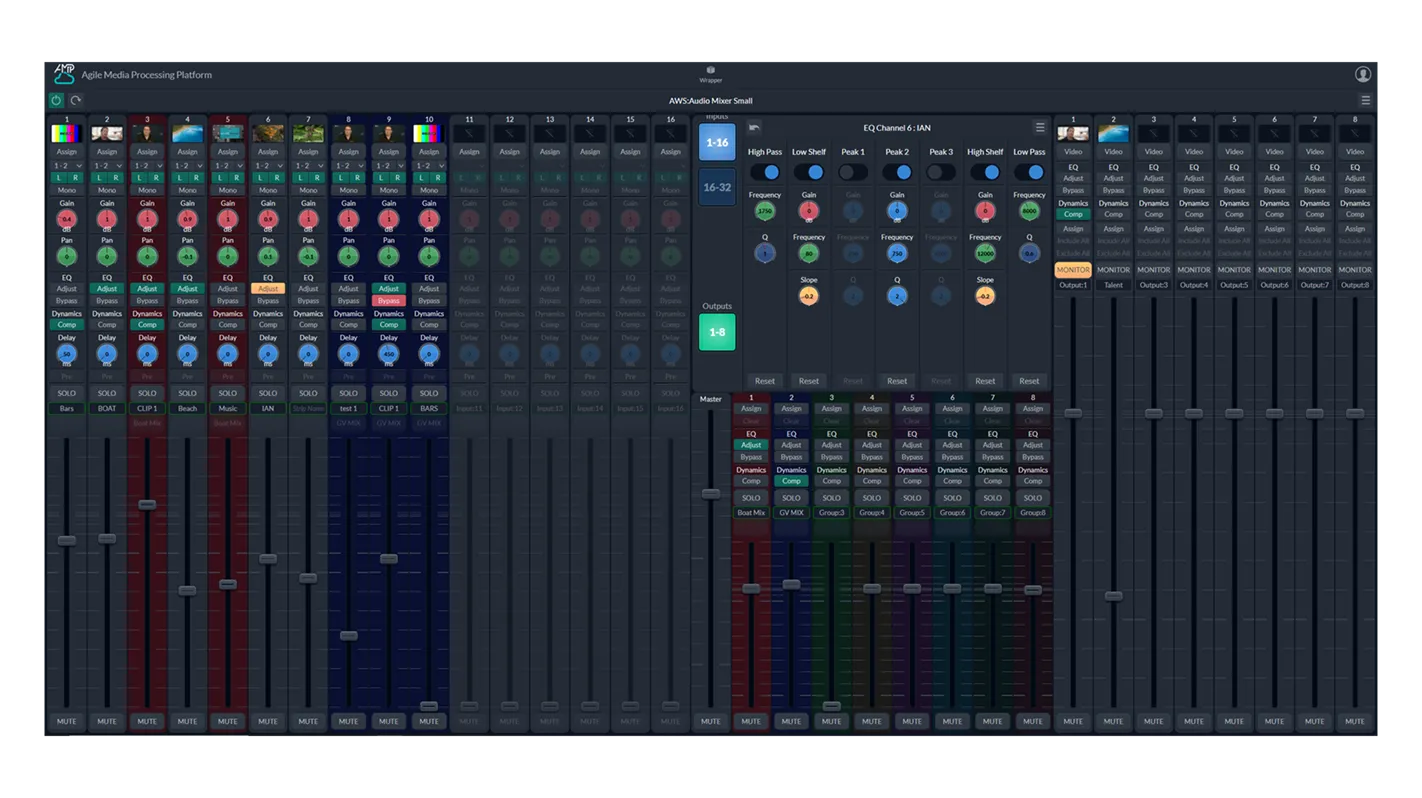
Task: Click the back arrow in EQ panel
Action: pyautogui.click(x=754, y=128)
